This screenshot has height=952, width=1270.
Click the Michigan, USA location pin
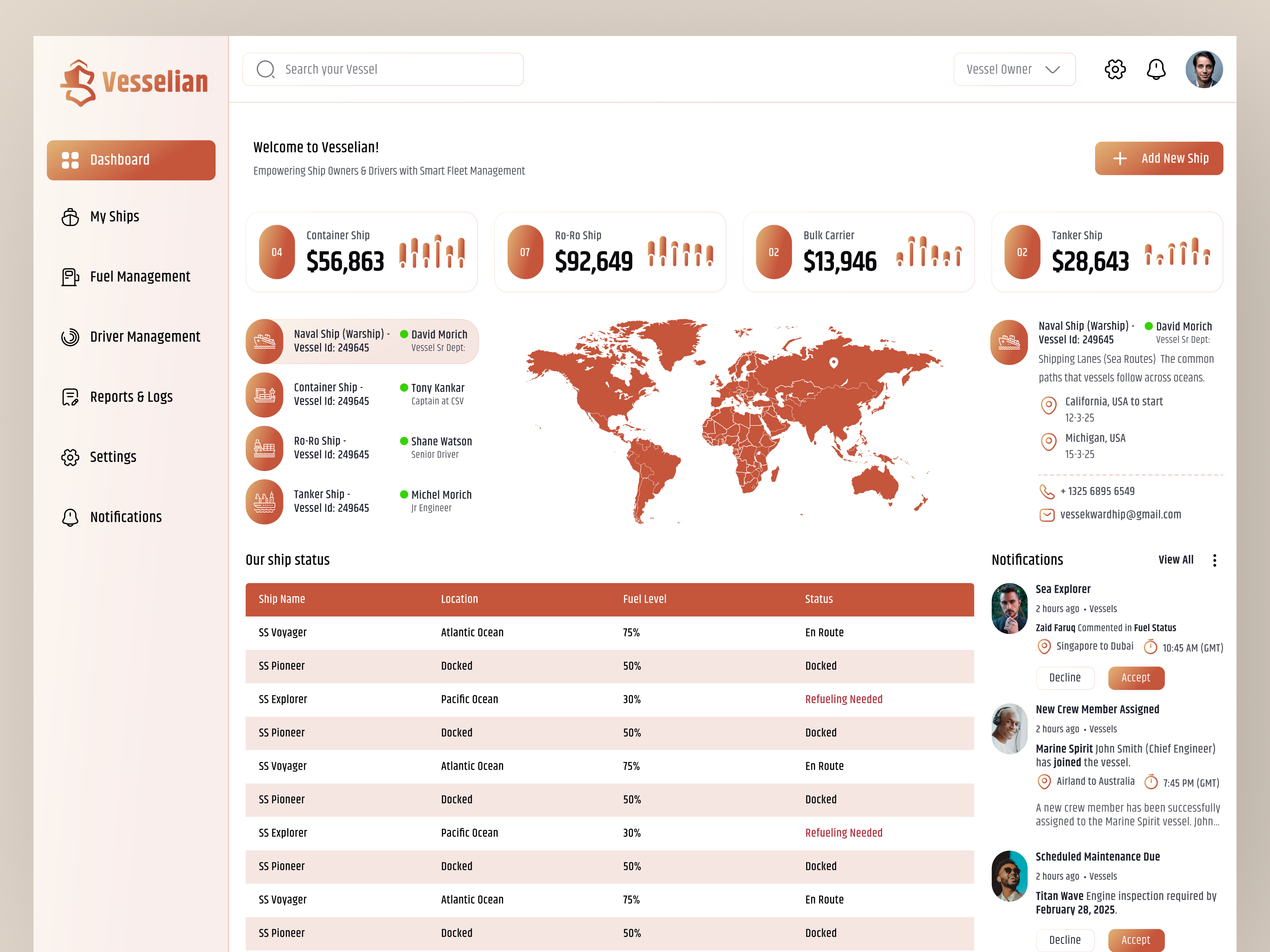coord(1048,442)
